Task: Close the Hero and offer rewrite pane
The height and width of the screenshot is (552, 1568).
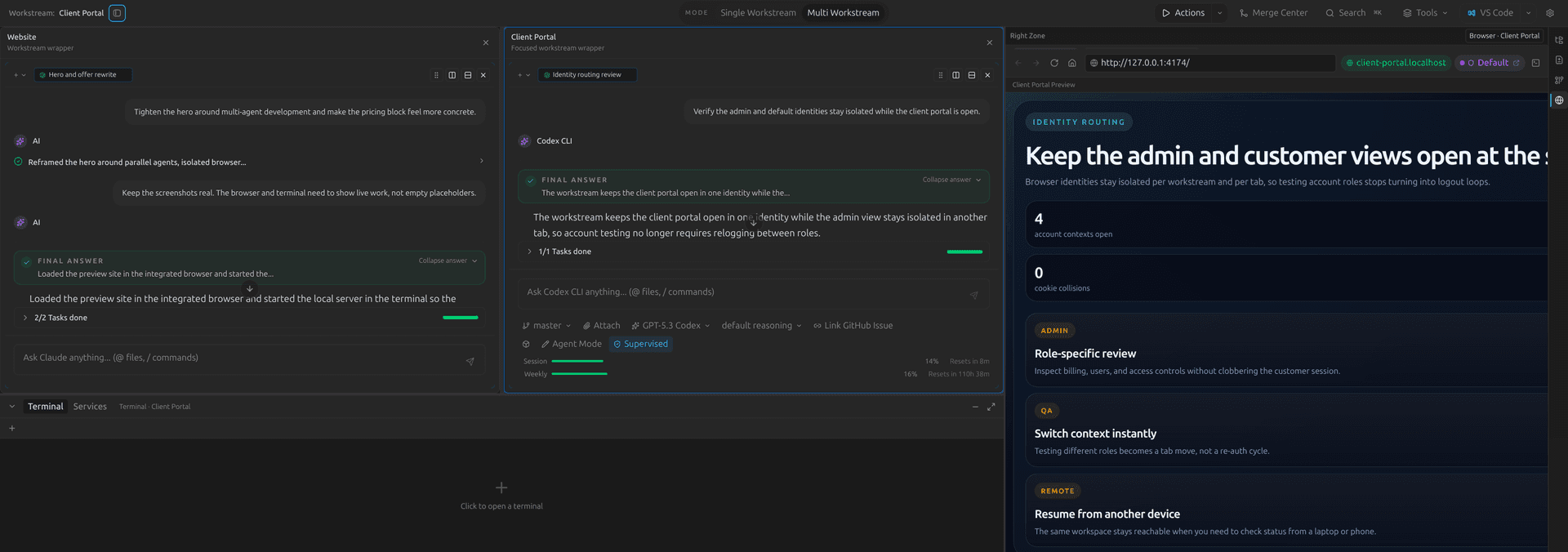Action: (x=483, y=75)
